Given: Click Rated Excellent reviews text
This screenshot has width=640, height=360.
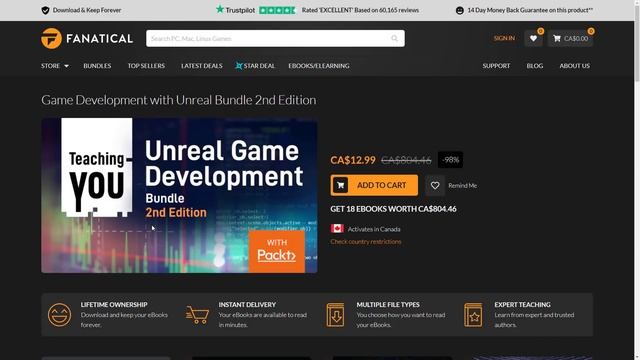Looking at the screenshot, I should coord(360,10).
